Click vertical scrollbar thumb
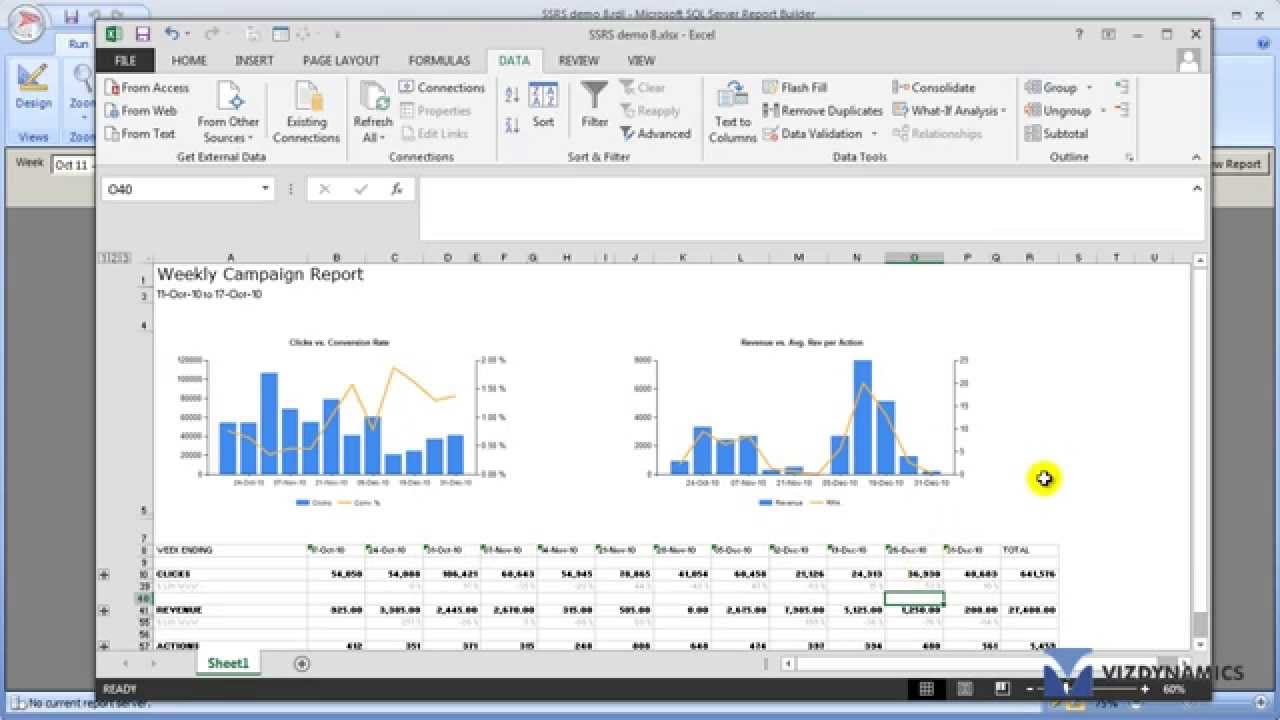The width and height of the screenshot is (1280, 720). pyautogui.click(x=1200, y=624)
